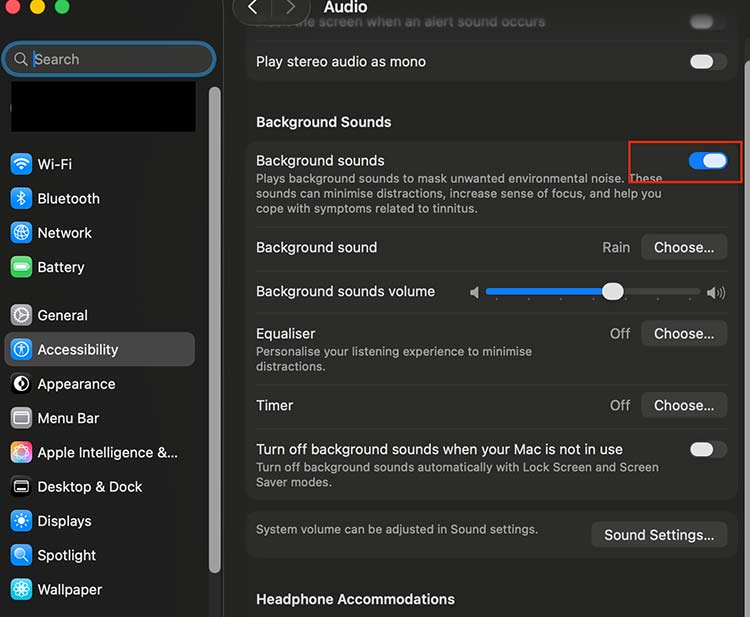This screenshot has height=617, width=750.
Task: Open Battery settings icon
Action: (21, 267)
